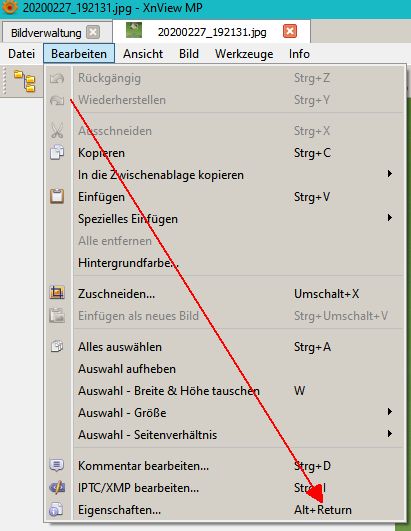Select Hintergrundfarbe... menu entry
This screenshot has height=531, width=411.
coord(225,263)
